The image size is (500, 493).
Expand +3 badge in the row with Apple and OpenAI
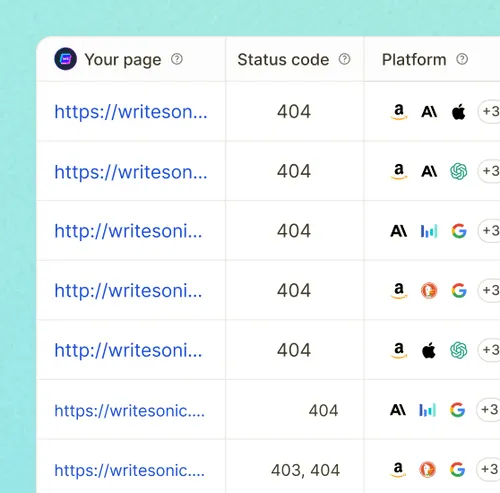[x=489, y=350]
